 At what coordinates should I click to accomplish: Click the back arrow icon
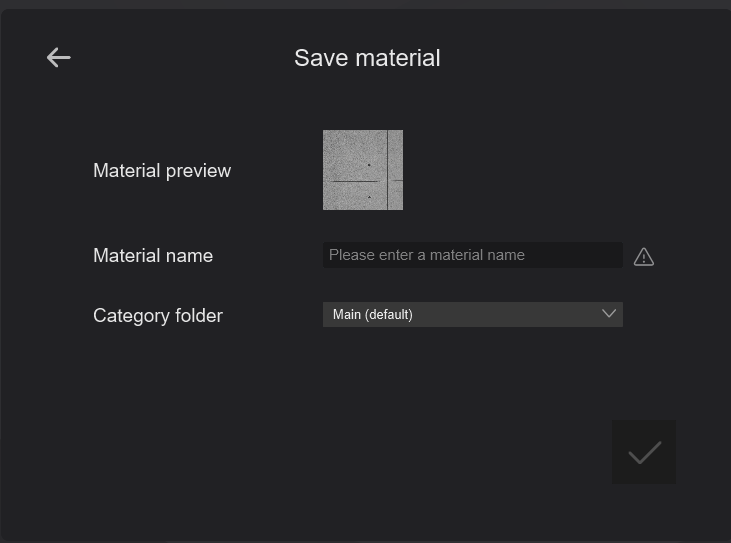pos(59,58)
